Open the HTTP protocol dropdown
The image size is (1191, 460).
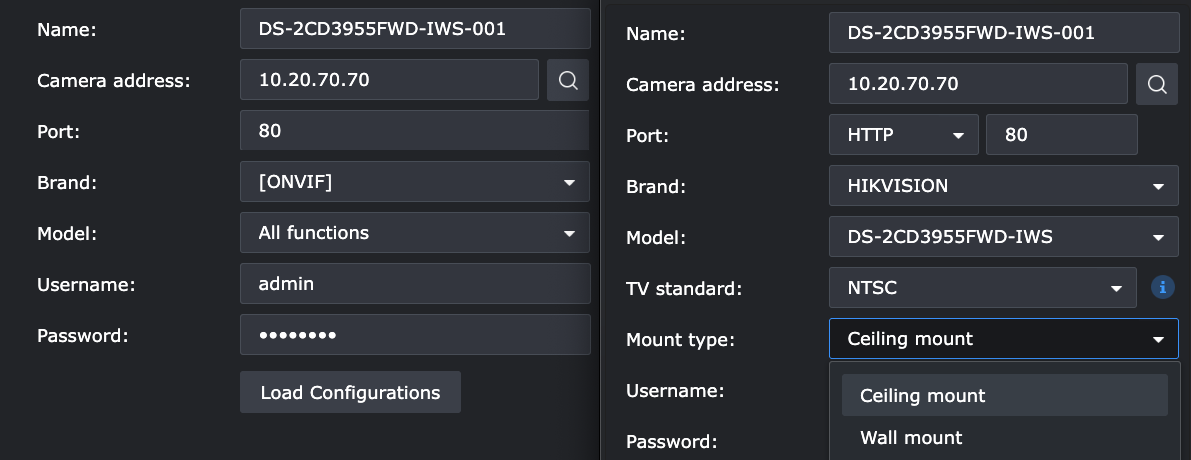pyautogui.click(x=903, y=134)
